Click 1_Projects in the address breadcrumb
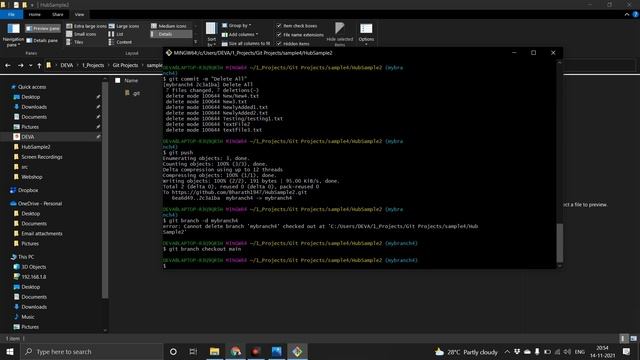Viewport: 640px width, 360px height. [x=93, y=65]
